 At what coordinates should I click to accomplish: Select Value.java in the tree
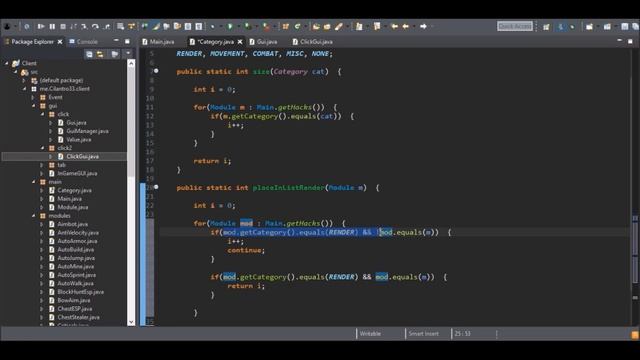(x=79, y=140)
